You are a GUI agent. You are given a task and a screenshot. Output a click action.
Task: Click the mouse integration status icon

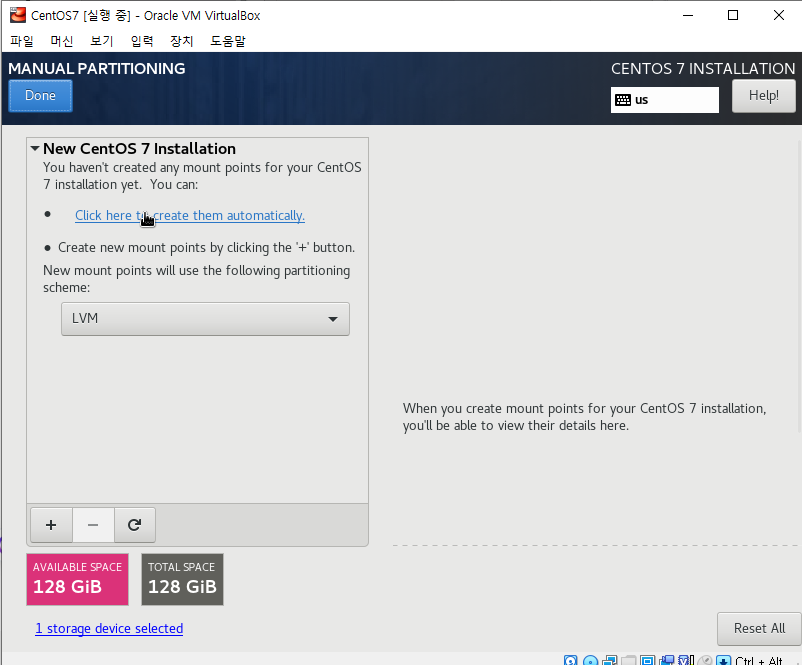[705, 660]
